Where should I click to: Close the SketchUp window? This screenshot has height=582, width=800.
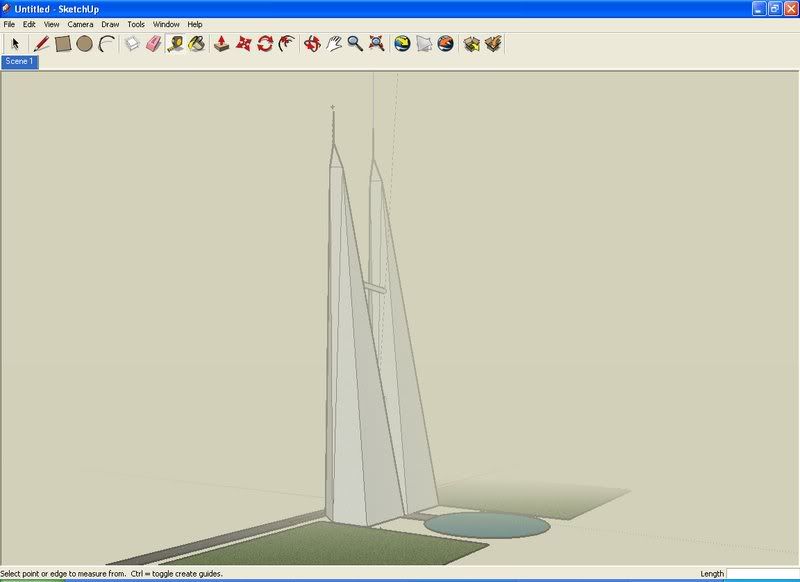[791, 9]
